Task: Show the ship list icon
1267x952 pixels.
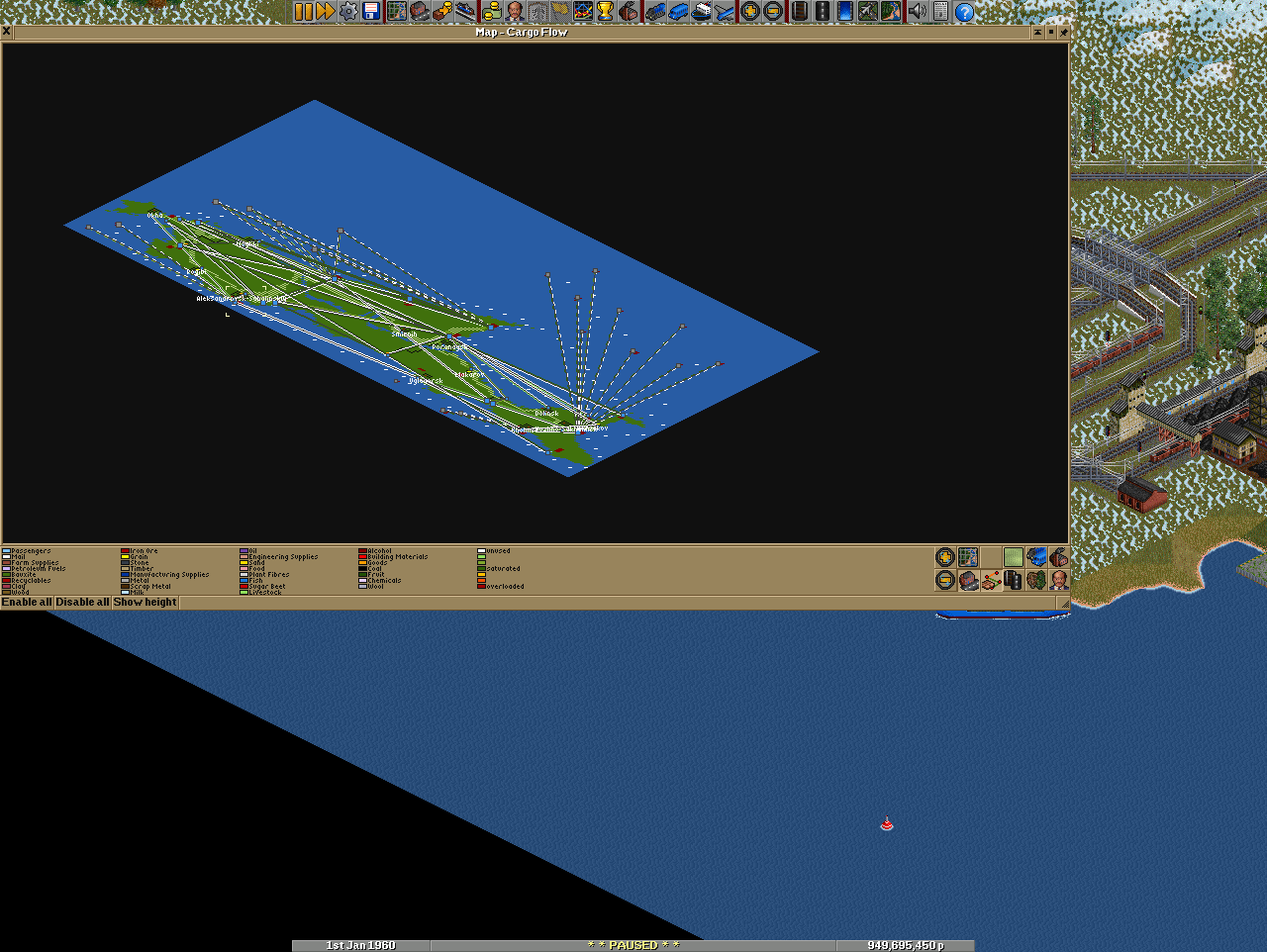Action: tap(702, 12)
